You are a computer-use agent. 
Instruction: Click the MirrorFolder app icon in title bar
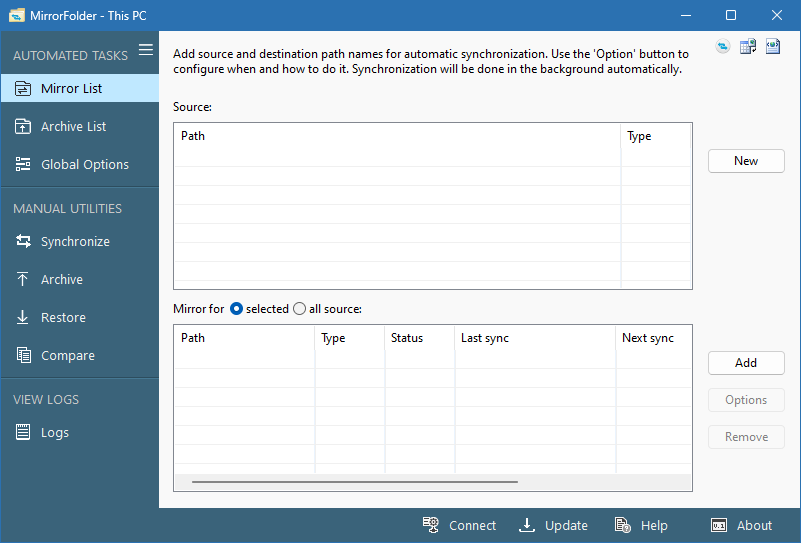tap(17, 15)
